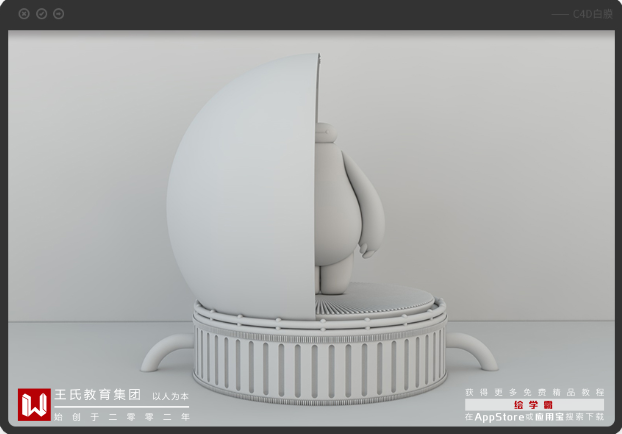
Task: Click the red W logo of 王氏教育集团
Action: tap(34, 404)
